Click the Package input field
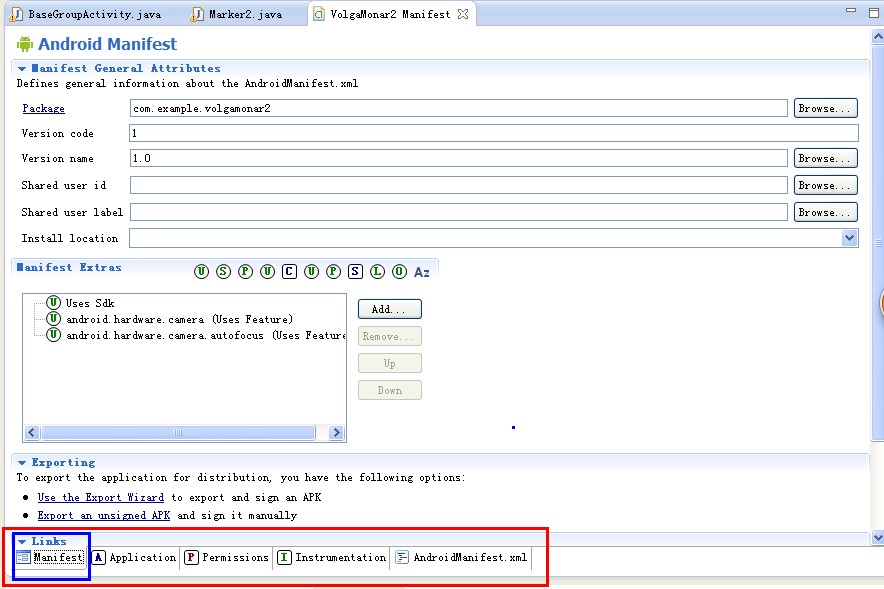This screenshot has height=589, width=884. point(458,108)
